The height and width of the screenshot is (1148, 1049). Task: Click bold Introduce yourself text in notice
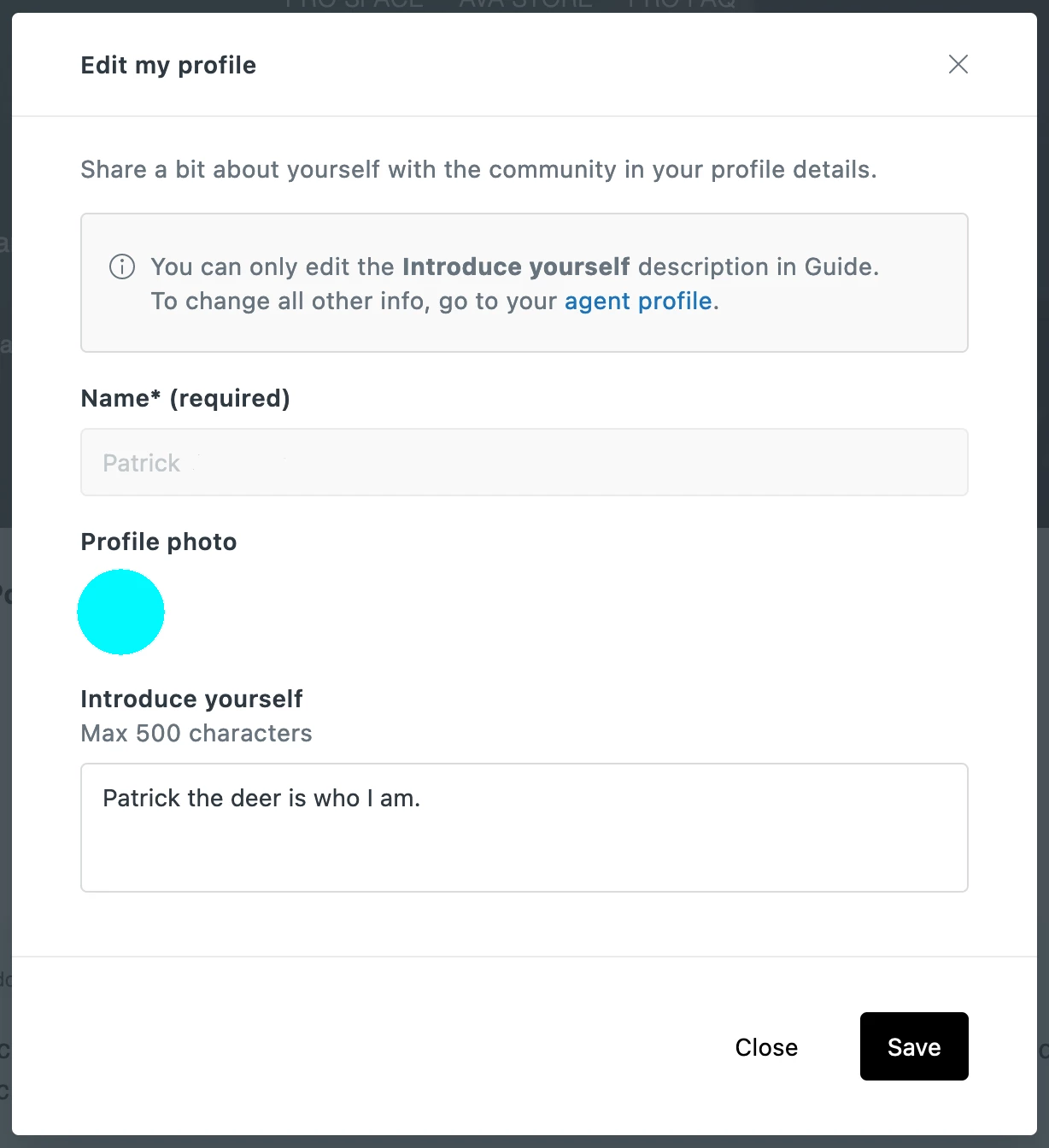[516, 267]
